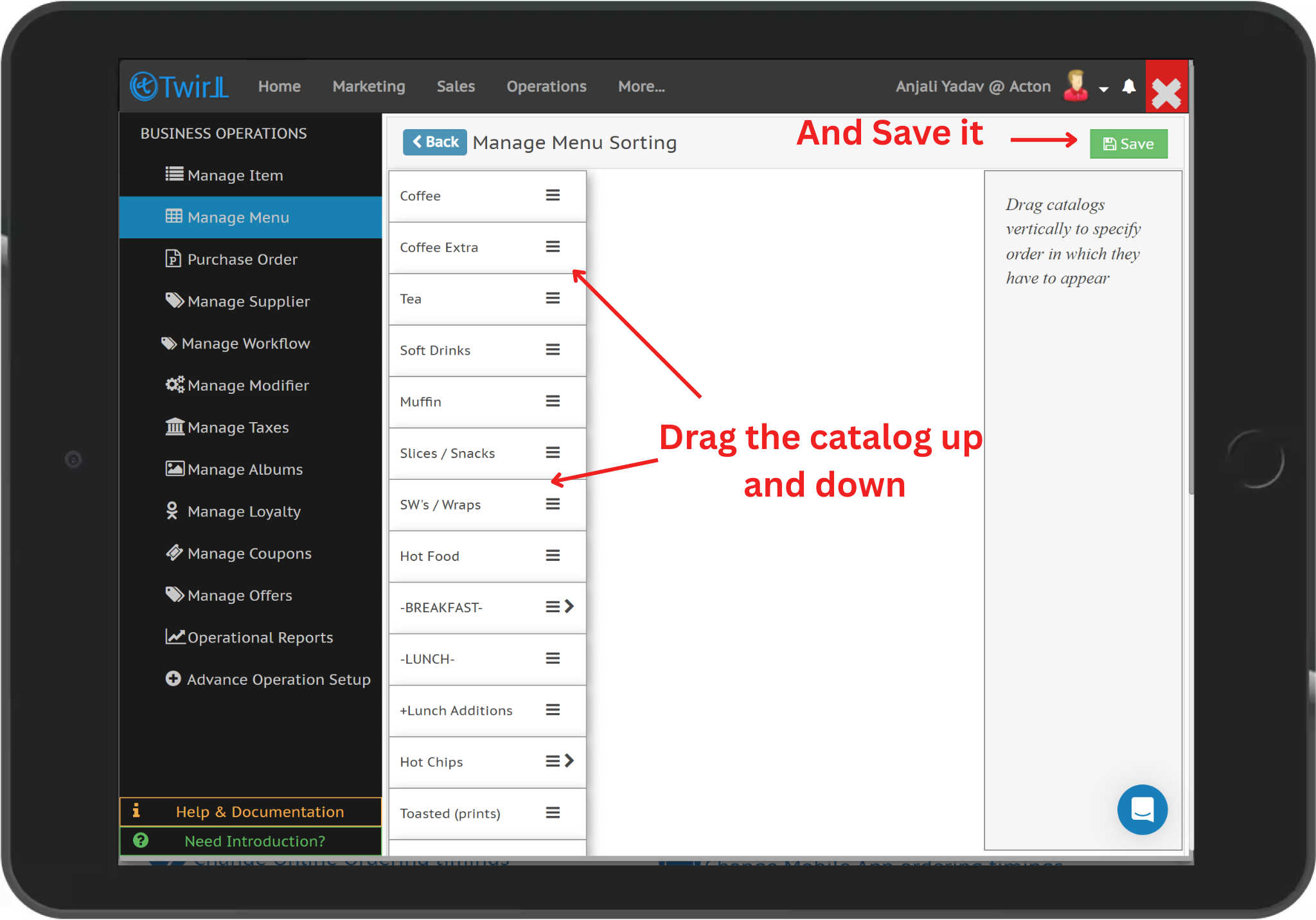Select the -LUNCH- catalog text

pyautogui.click(x=427, y=659)
